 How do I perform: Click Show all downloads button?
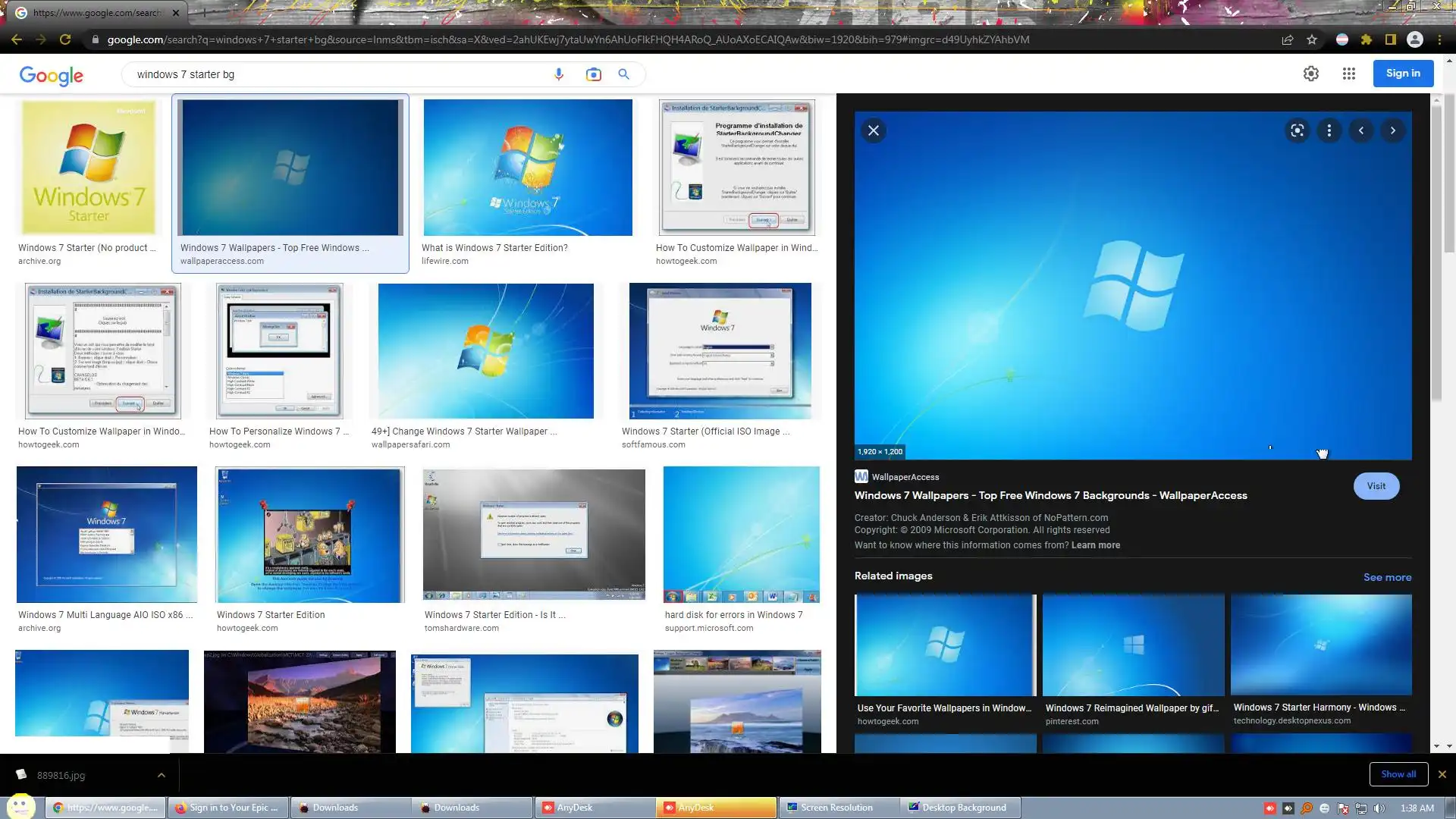1398,774
